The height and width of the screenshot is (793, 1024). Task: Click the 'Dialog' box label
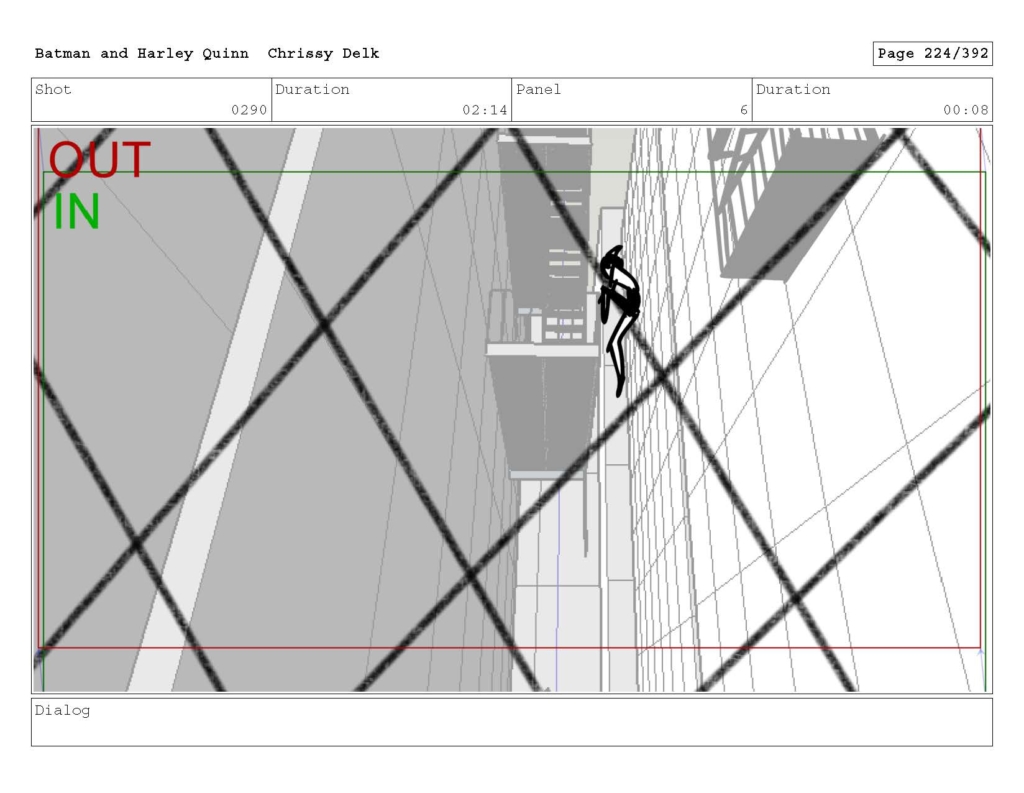[62, 711]
